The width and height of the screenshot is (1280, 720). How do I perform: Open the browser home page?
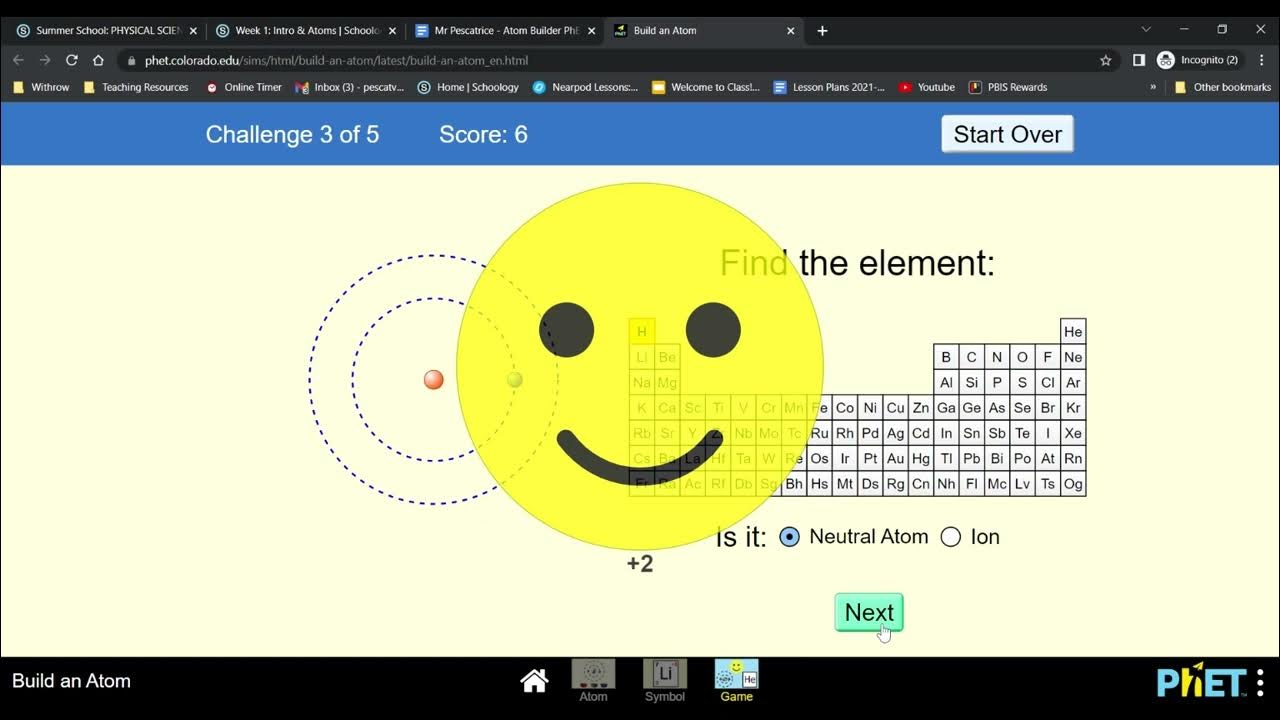point(98,60)
